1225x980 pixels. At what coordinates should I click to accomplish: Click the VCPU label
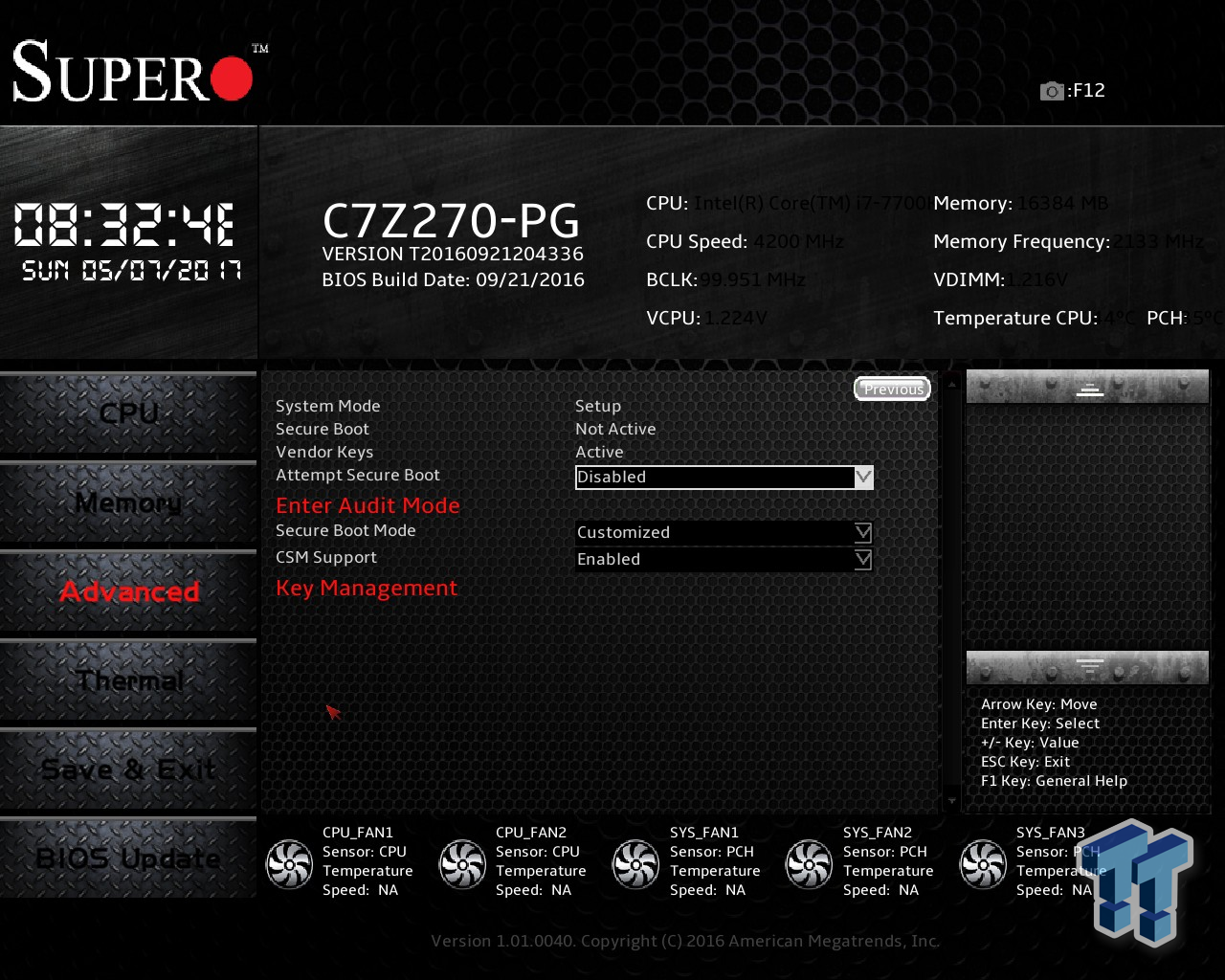pos(674,319)
